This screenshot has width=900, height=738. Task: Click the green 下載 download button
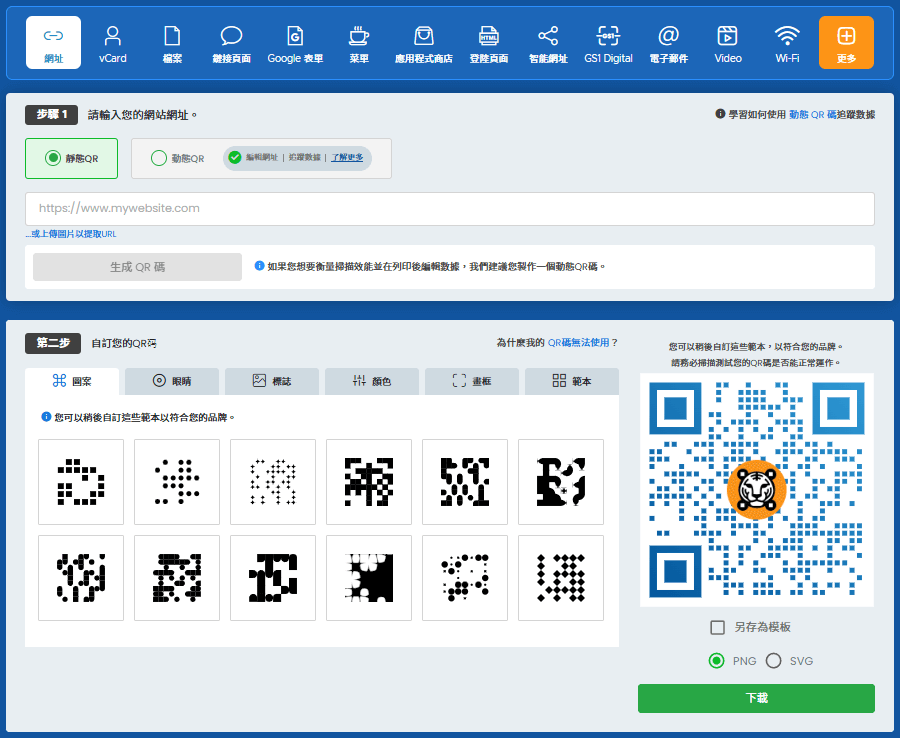click(x=757, y=698)
